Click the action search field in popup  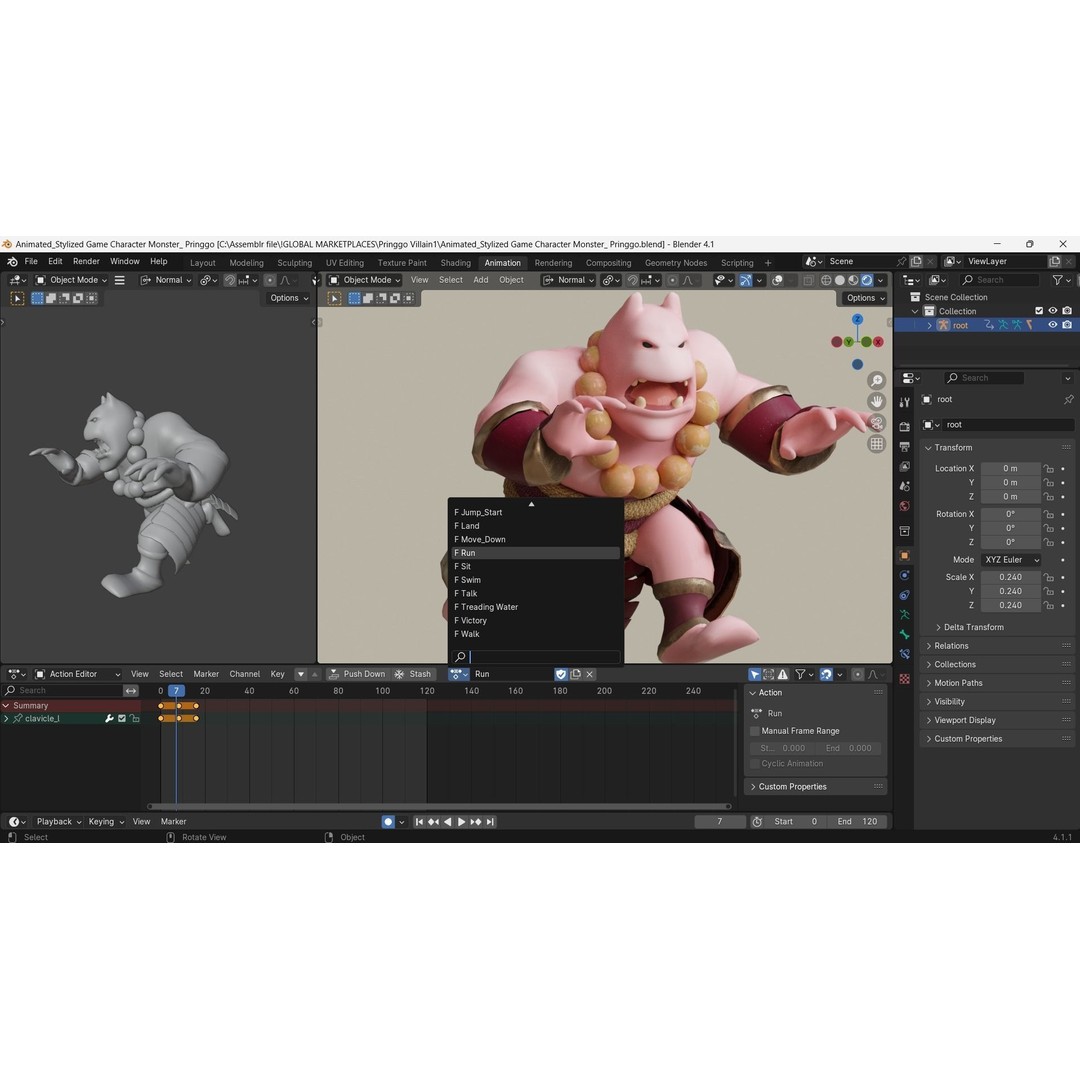pos(535,657)
